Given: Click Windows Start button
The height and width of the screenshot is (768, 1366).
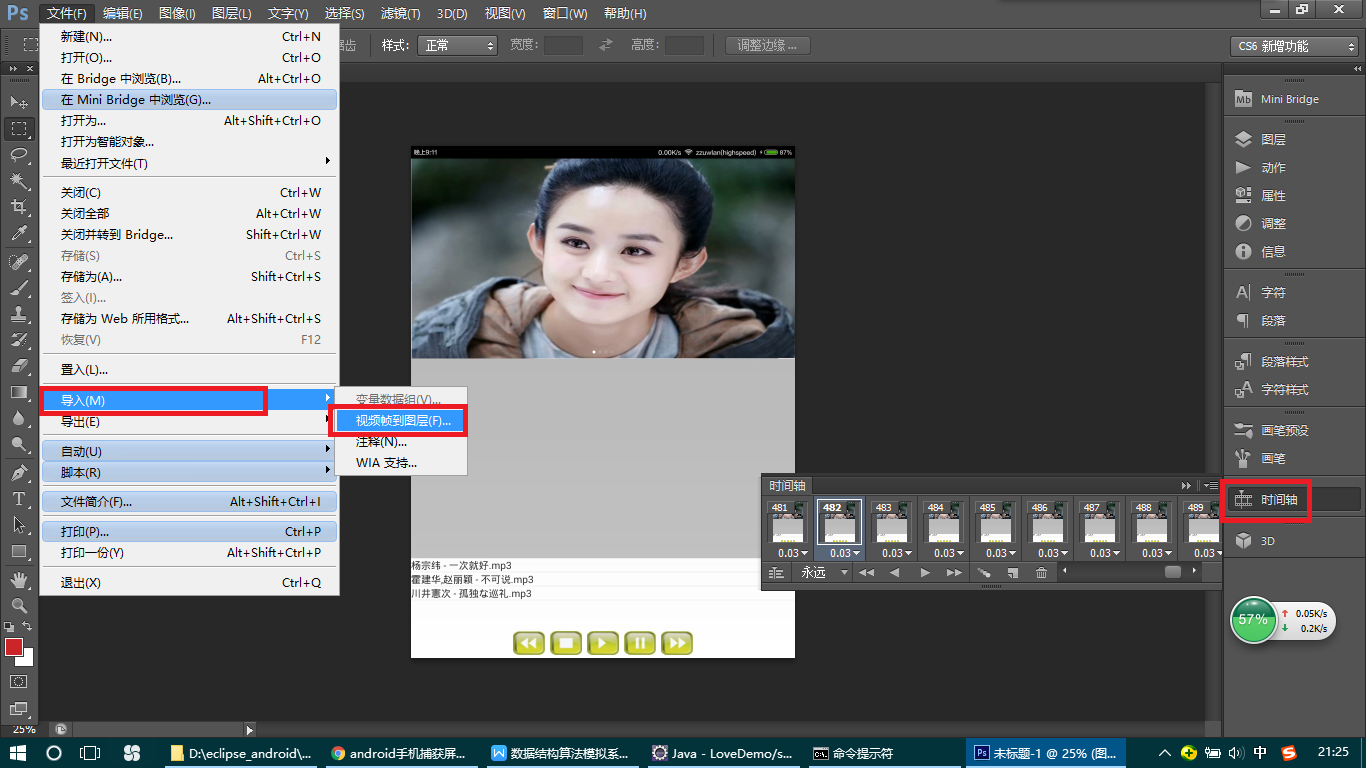Looking at the screenshot, I should point(18,753).
